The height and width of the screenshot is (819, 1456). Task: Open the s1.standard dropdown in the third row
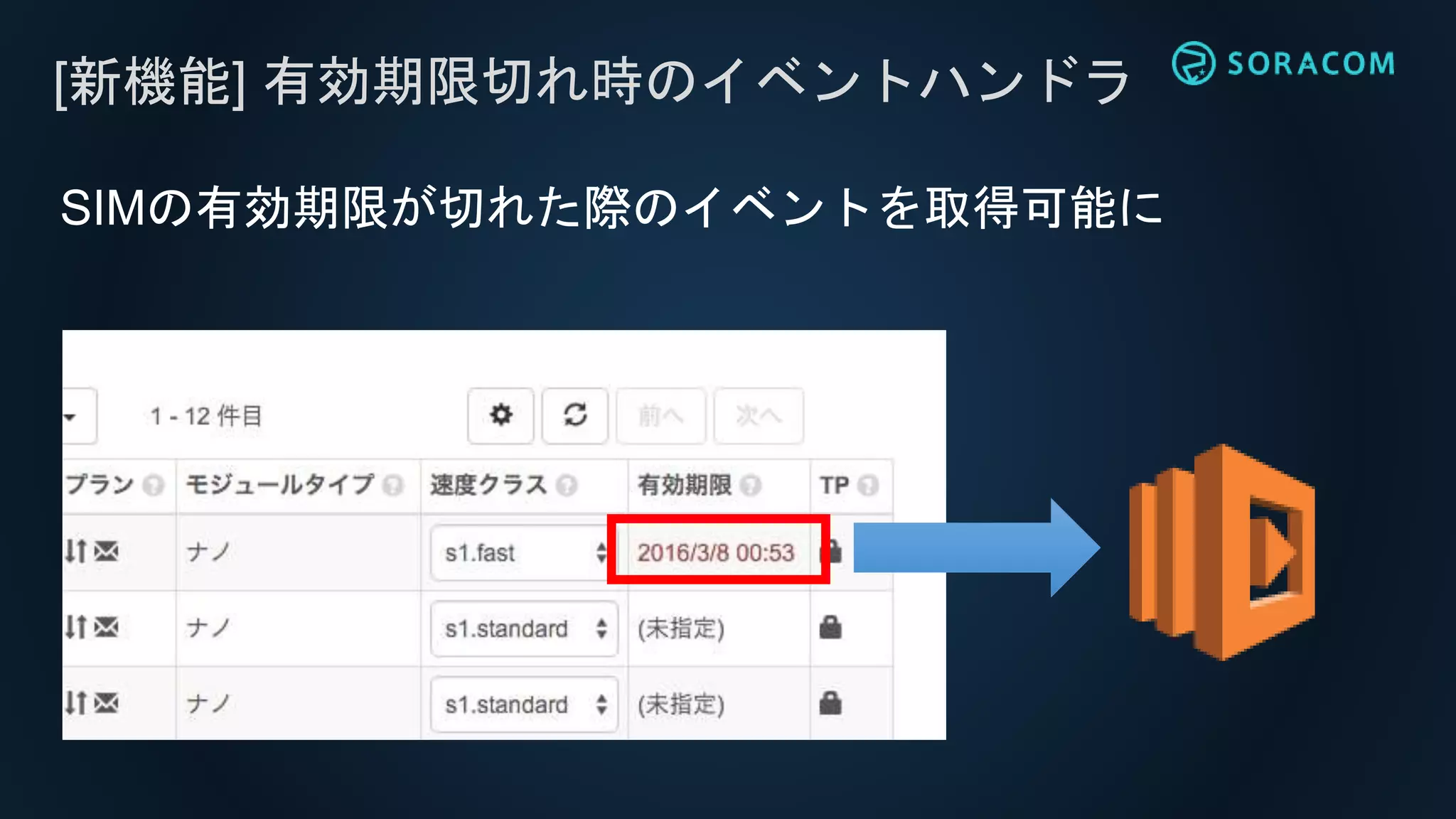coord(524,705)
